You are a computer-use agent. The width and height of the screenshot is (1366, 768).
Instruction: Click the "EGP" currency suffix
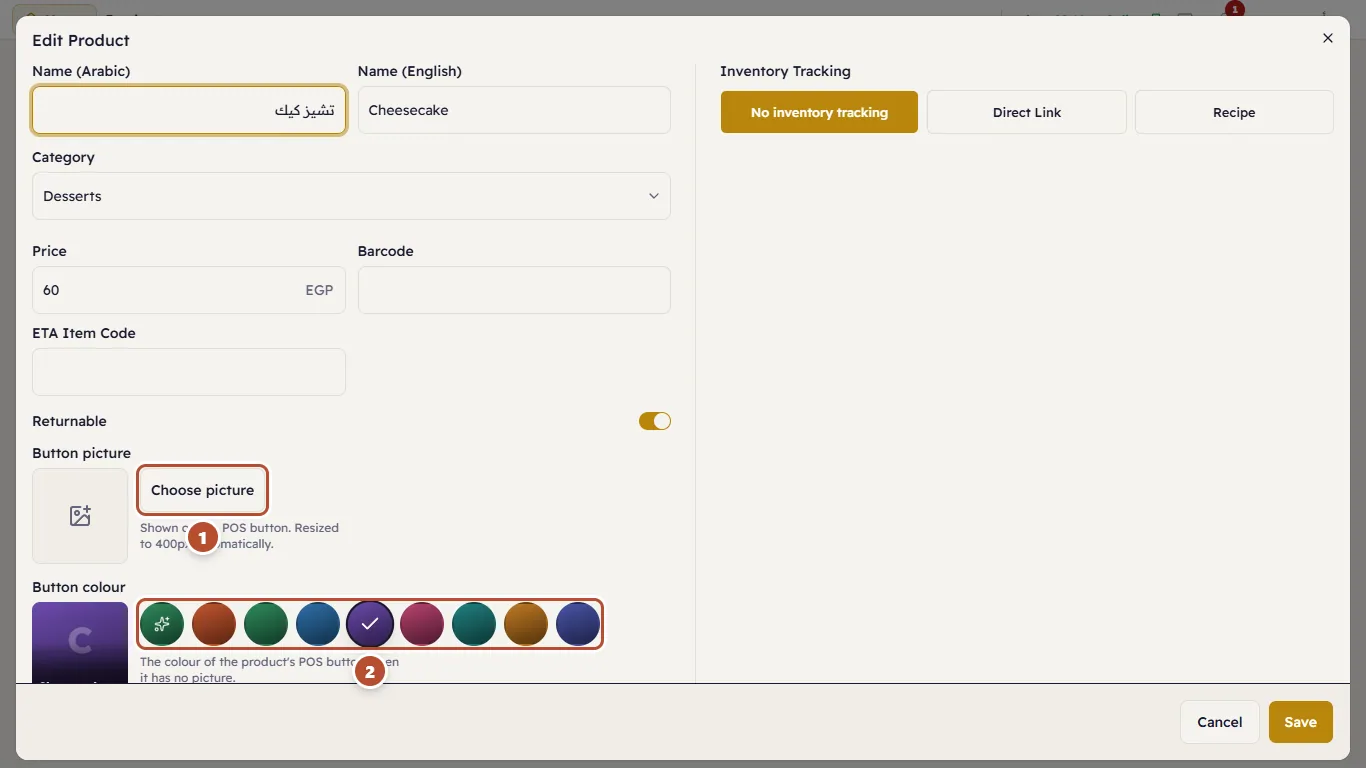coord(319,290)
